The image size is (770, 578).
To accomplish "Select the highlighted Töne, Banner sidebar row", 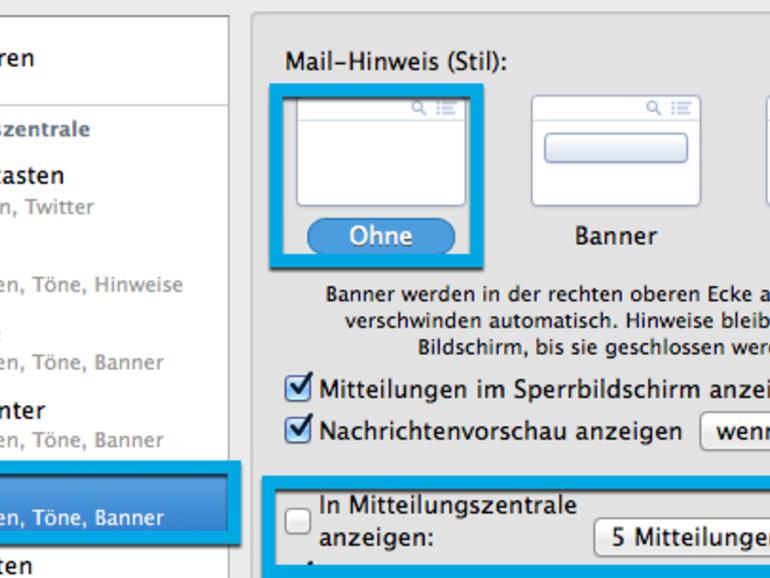I will point(114,503).
